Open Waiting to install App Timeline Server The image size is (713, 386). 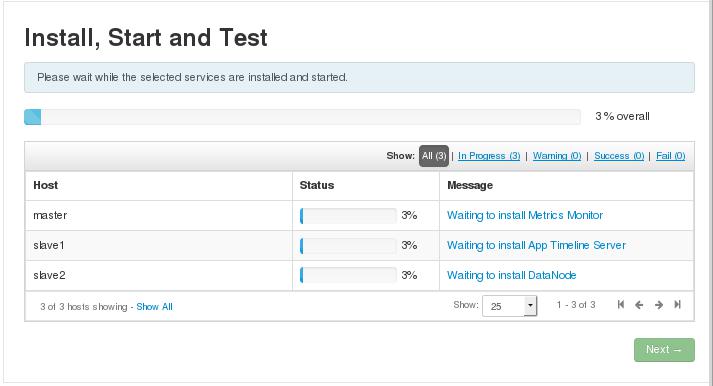click(536, 246)
